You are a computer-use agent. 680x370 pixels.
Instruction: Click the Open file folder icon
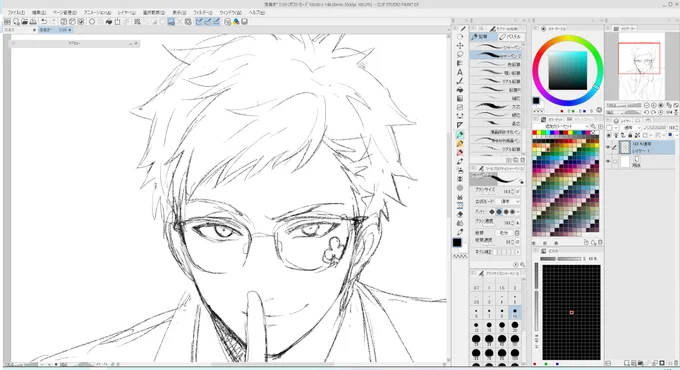coord(24,21)
